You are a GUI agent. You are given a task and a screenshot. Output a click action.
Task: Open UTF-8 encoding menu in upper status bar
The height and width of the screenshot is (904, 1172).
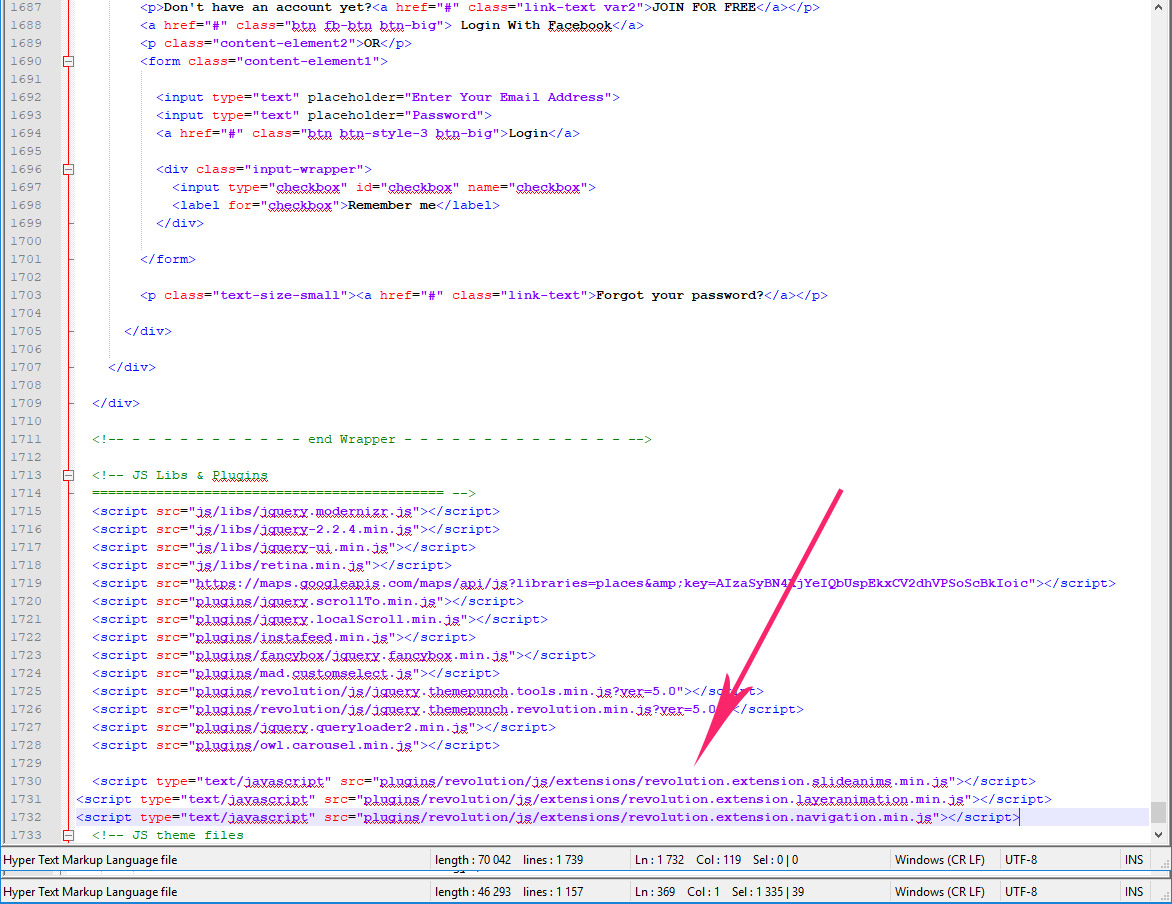coord(1020,860)
